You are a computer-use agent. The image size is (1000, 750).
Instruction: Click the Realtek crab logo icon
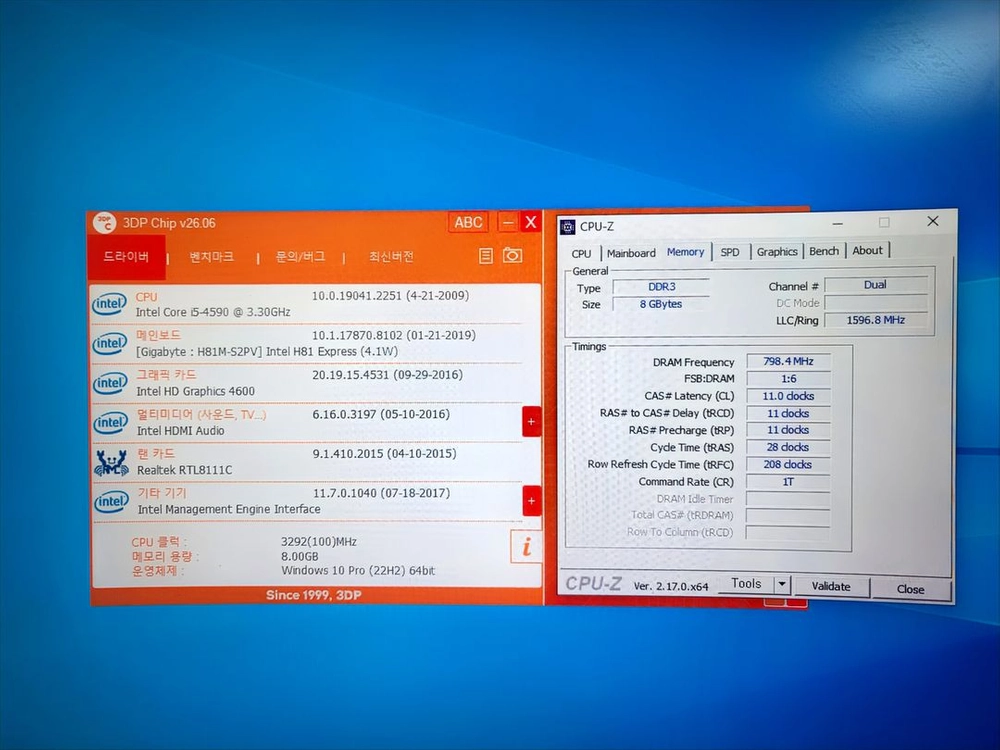click(x=111, y=463)
